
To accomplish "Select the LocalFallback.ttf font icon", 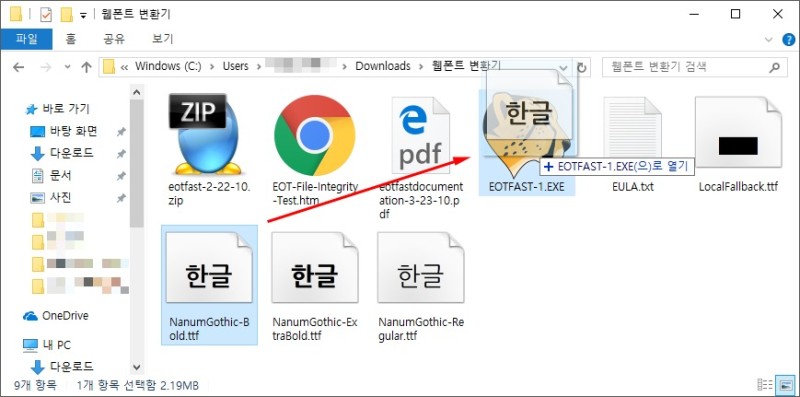I will coord(738,133).
